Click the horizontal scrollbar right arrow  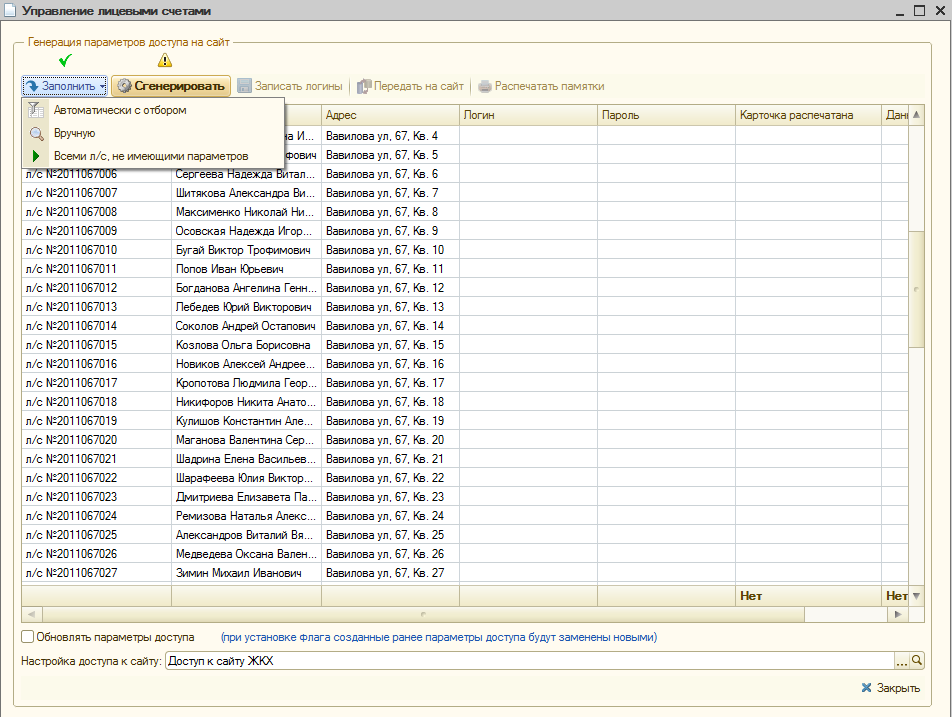[900, 614]
